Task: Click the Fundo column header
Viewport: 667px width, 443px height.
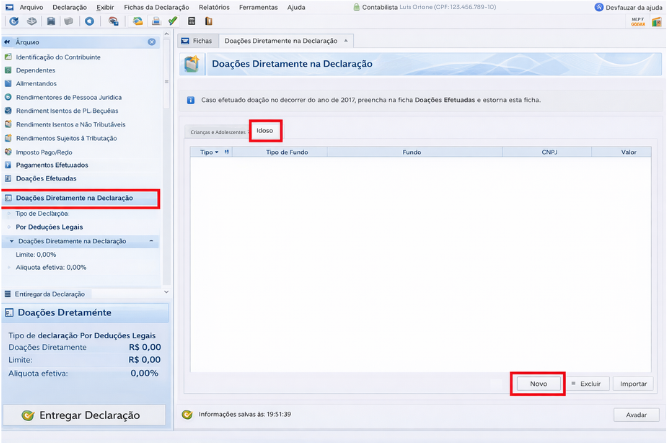Action: click(411, 153)
